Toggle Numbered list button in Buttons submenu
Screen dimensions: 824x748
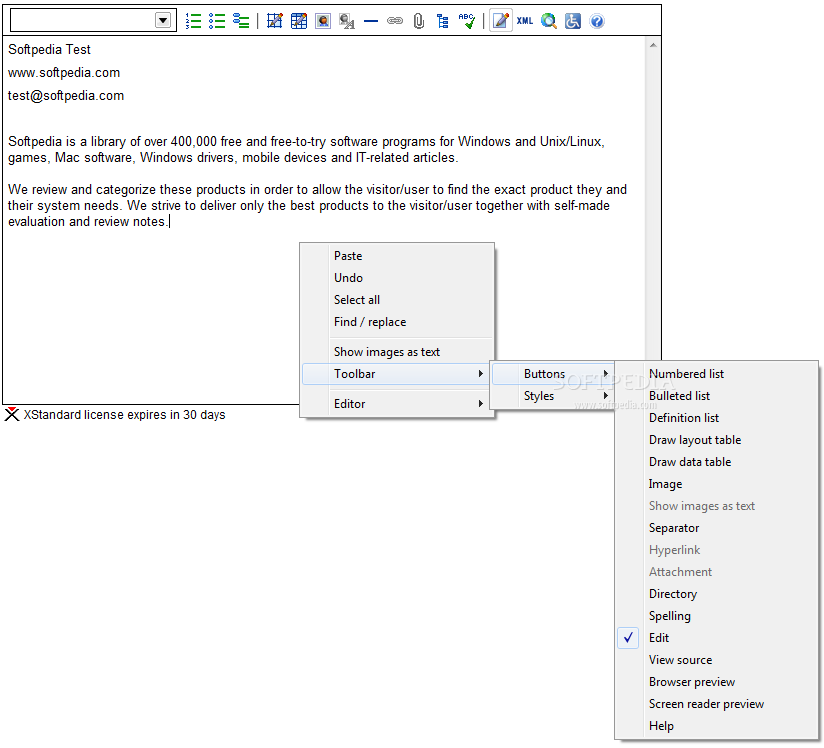pyautogui.click(x=716, y=374)
